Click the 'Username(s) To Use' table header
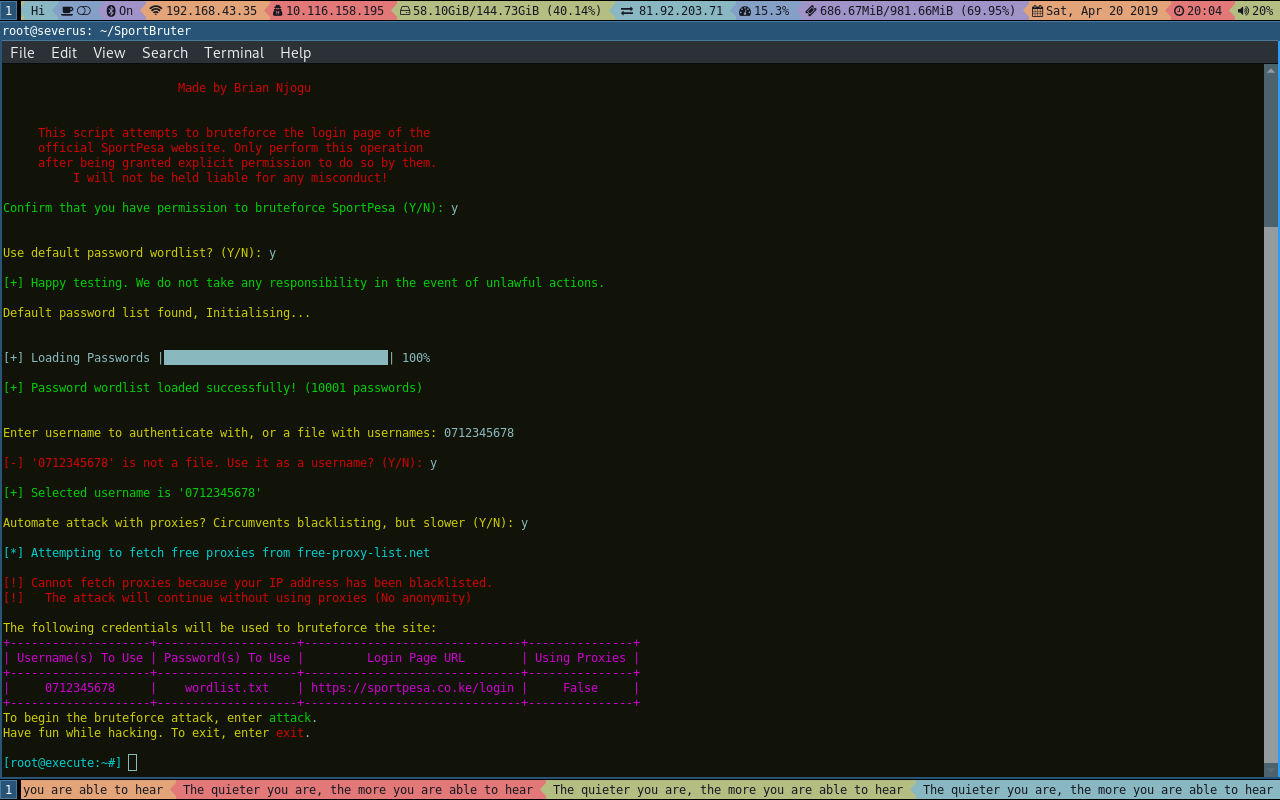This screenshot has width=1280, height=800. tap(80, 658)
